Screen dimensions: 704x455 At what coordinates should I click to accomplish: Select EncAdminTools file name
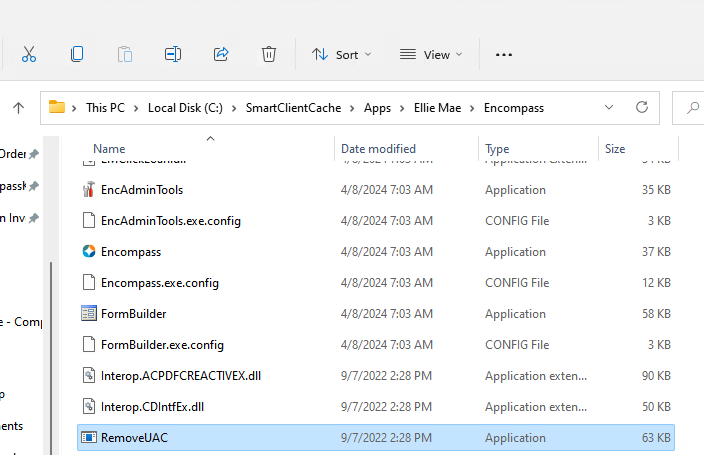pyautogui.click(x=142, y=190)
